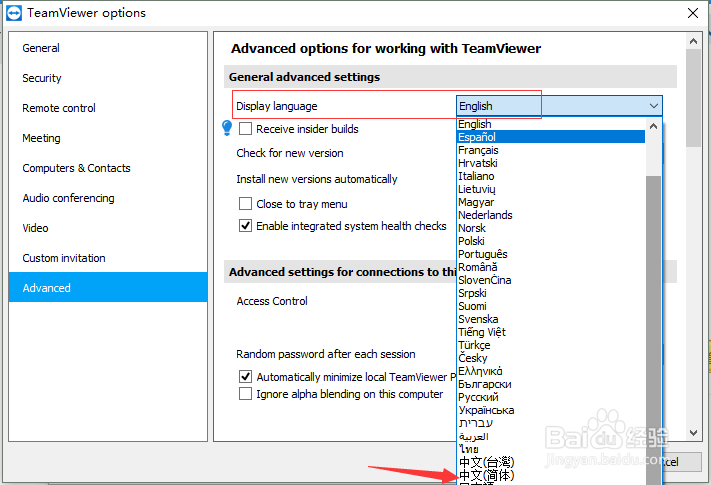Open the General settings section

pyautogui.click(x=107, y=48)
